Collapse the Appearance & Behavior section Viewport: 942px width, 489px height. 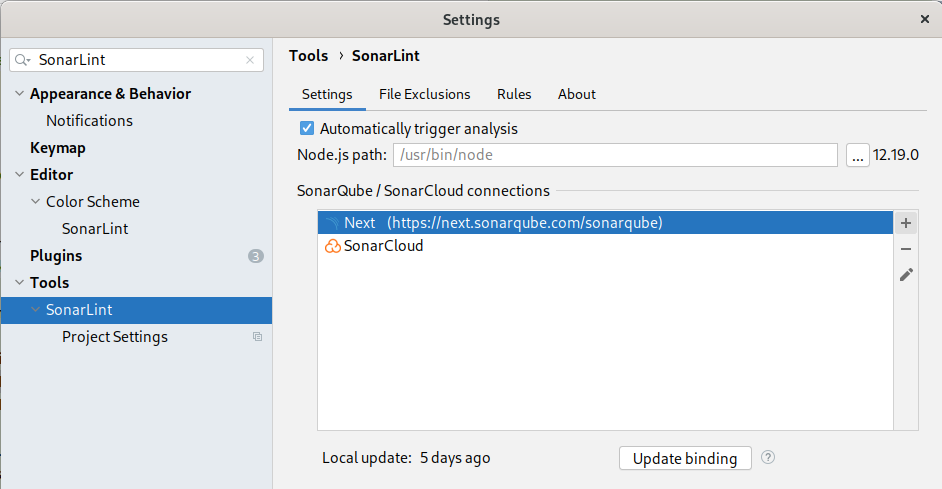click(x=19, y=94)
